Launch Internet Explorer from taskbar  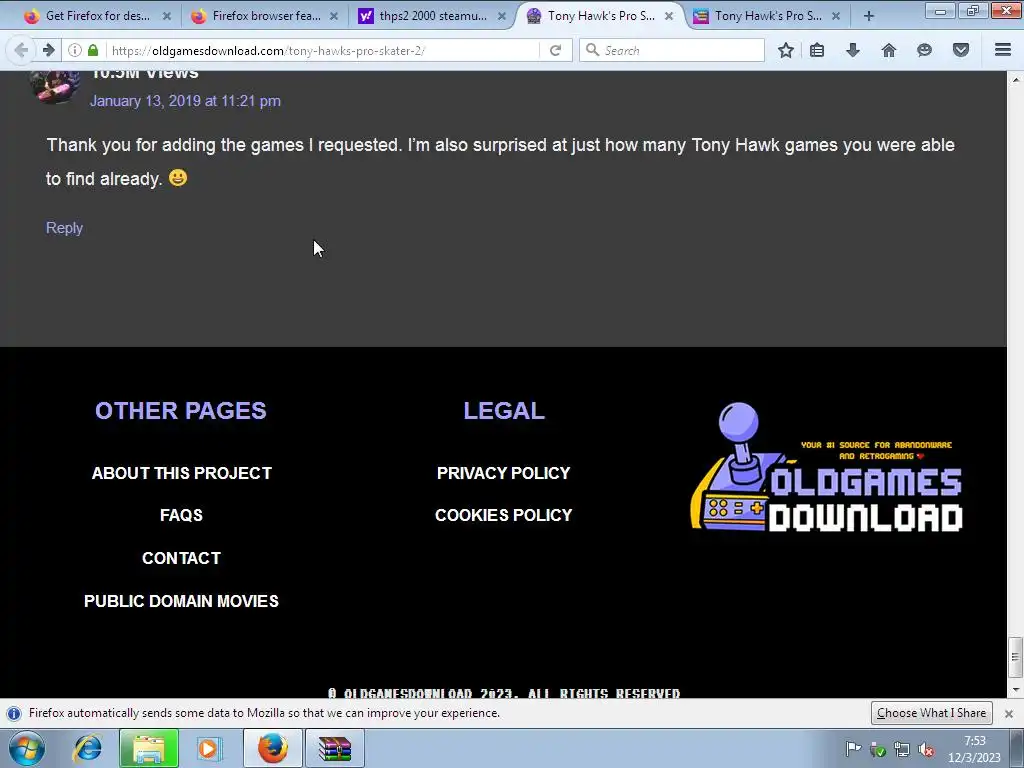click(x=88, y=748)
